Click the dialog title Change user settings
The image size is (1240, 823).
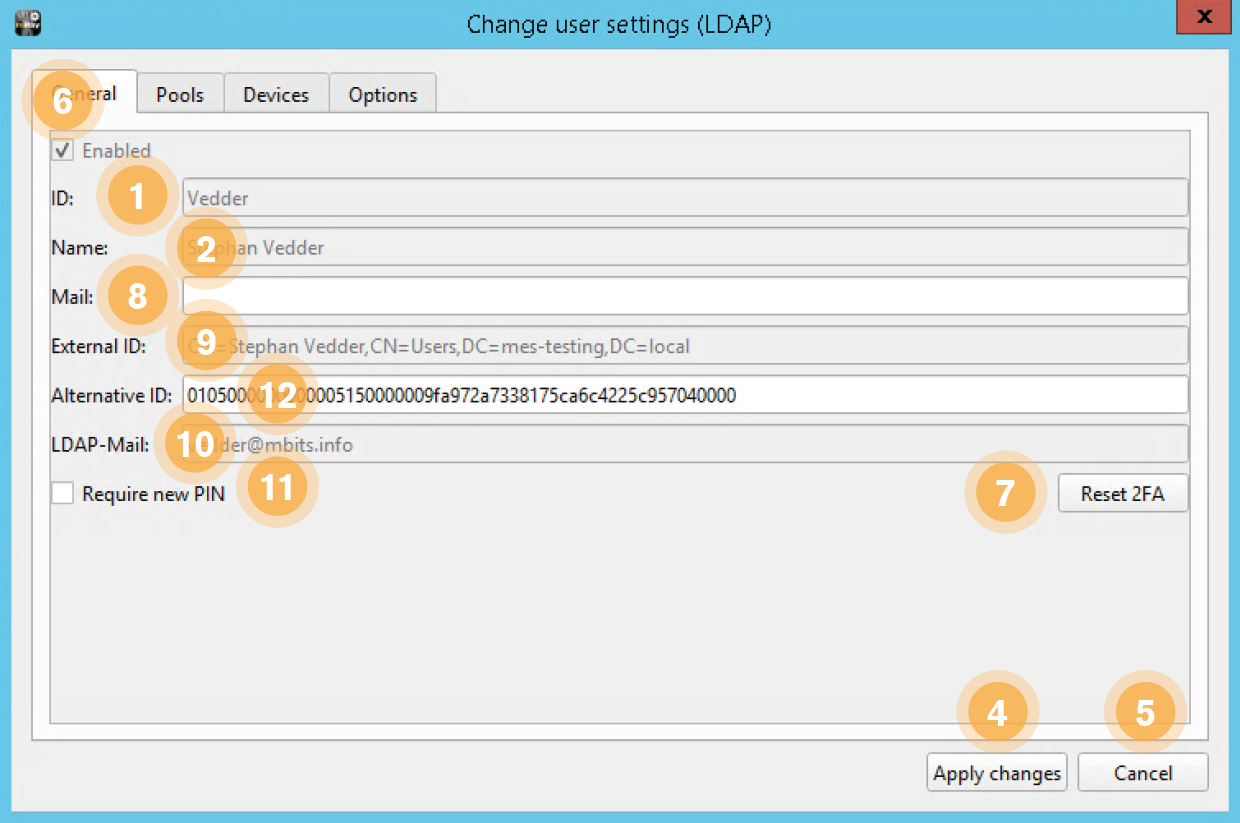620,24
